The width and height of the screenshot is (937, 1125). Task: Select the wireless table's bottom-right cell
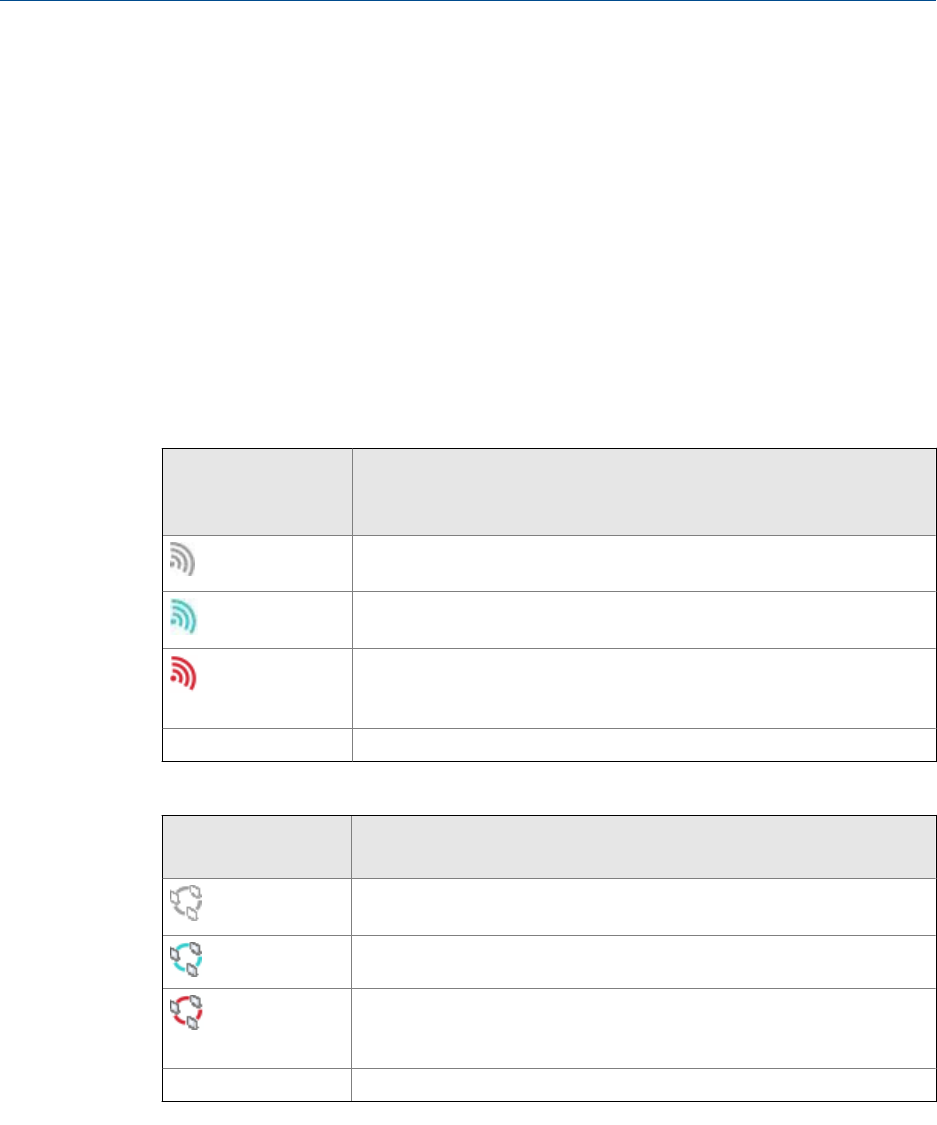click(x=644, y=744)
